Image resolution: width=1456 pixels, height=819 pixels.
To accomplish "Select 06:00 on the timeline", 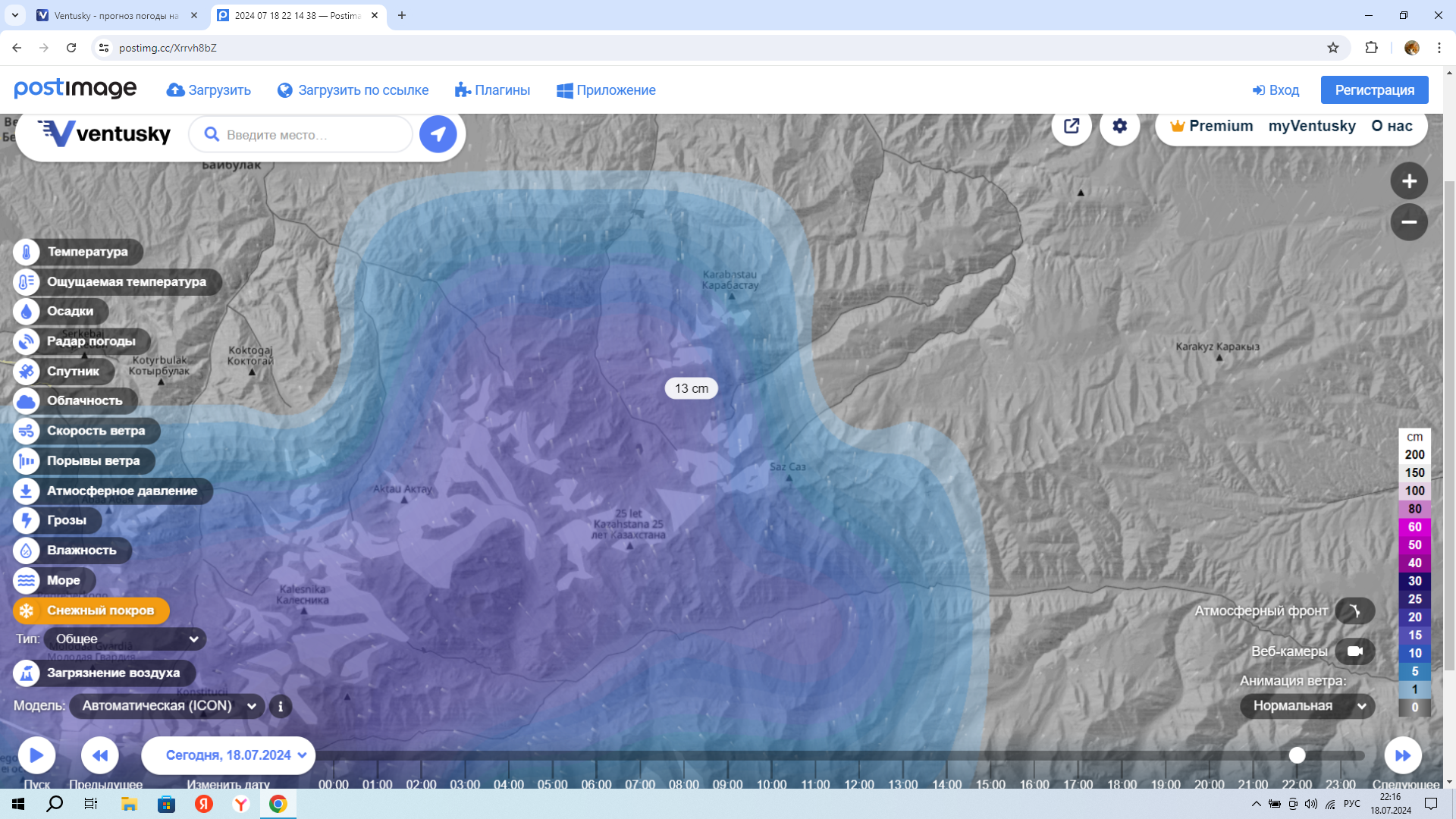I will (596, 784).
